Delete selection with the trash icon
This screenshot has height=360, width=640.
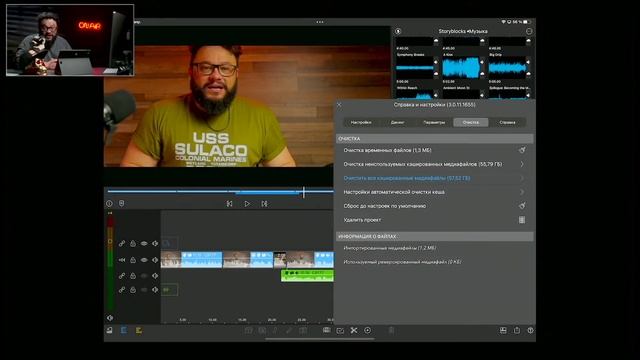(x=391, y=330)
